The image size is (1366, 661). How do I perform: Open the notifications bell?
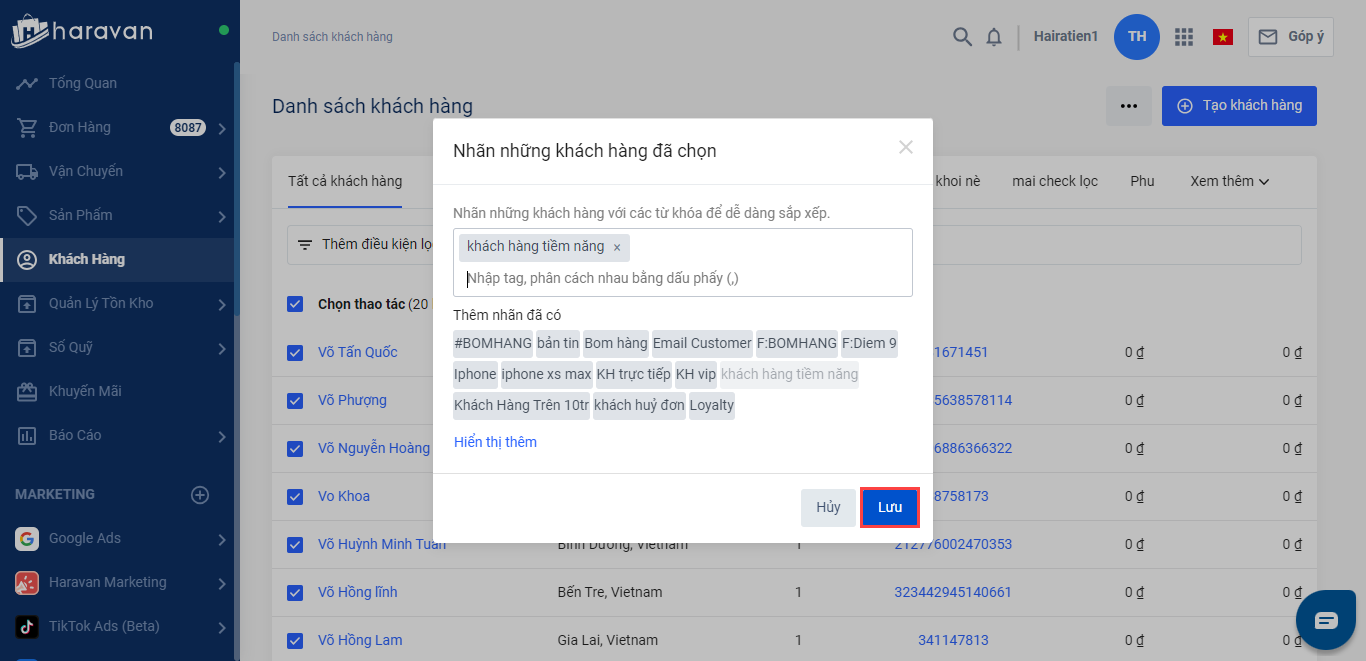993,37
